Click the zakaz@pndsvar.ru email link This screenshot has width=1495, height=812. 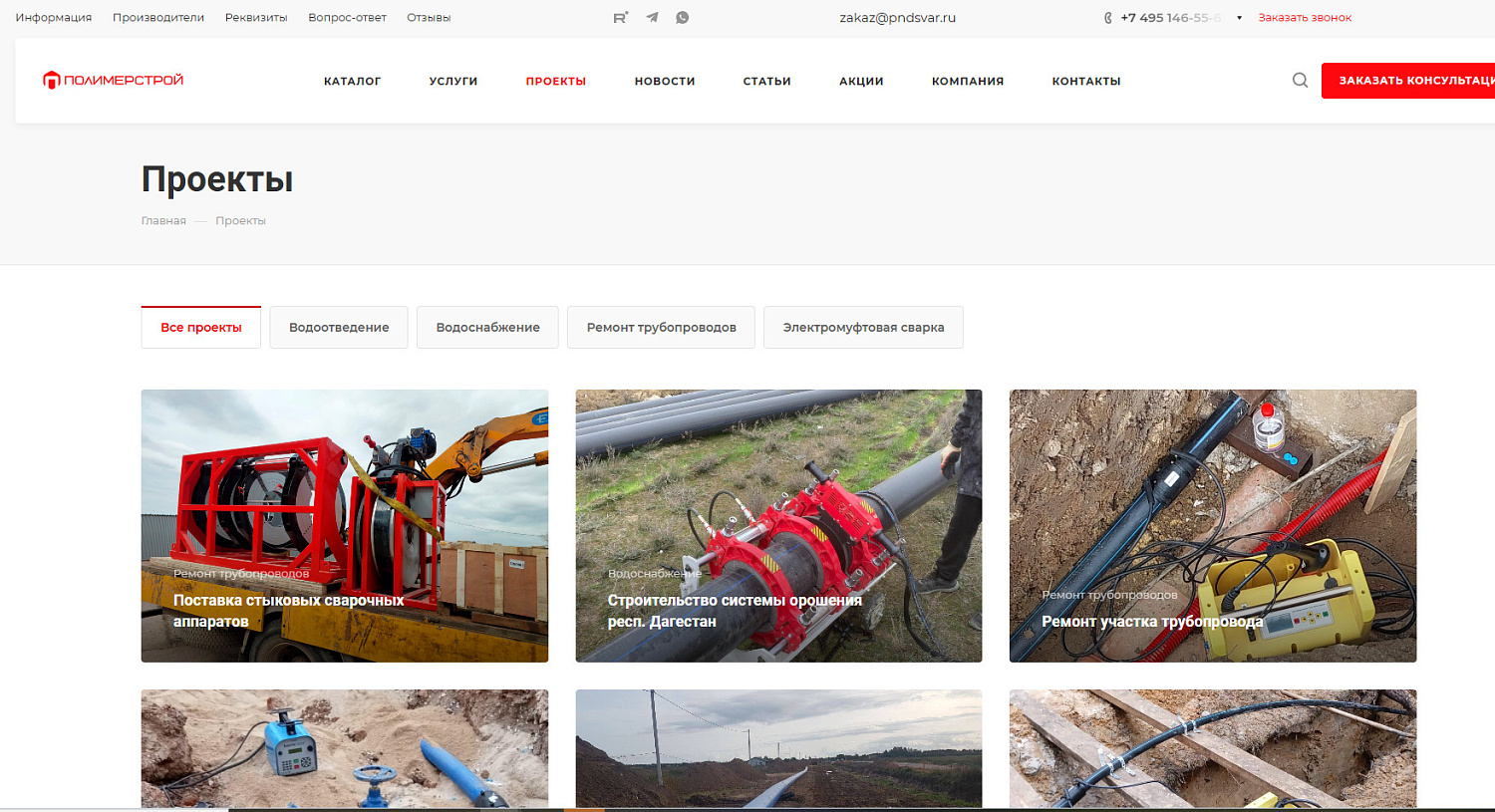click(897, 18)
